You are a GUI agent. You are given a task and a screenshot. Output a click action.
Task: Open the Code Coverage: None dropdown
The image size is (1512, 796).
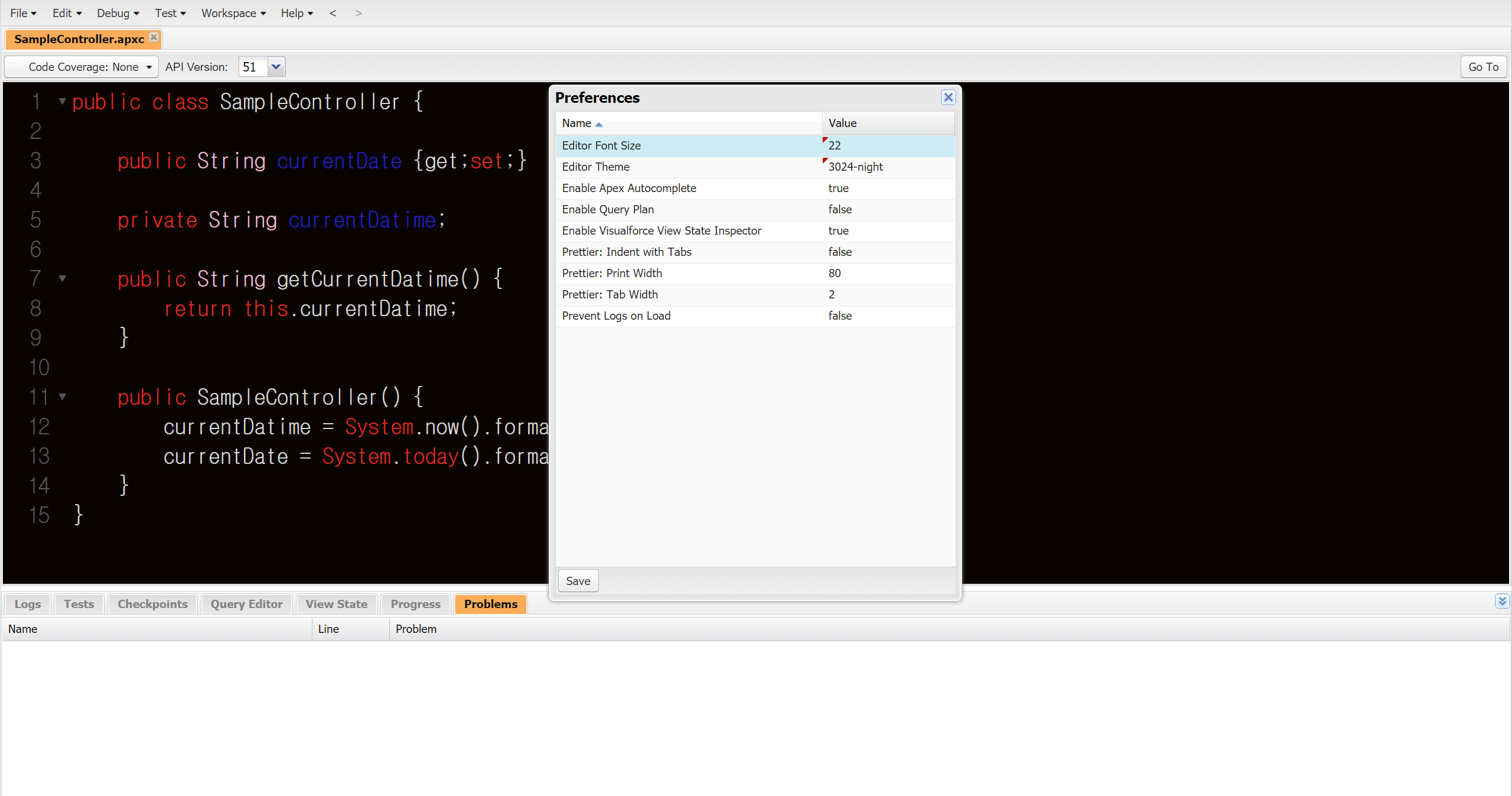83,67
